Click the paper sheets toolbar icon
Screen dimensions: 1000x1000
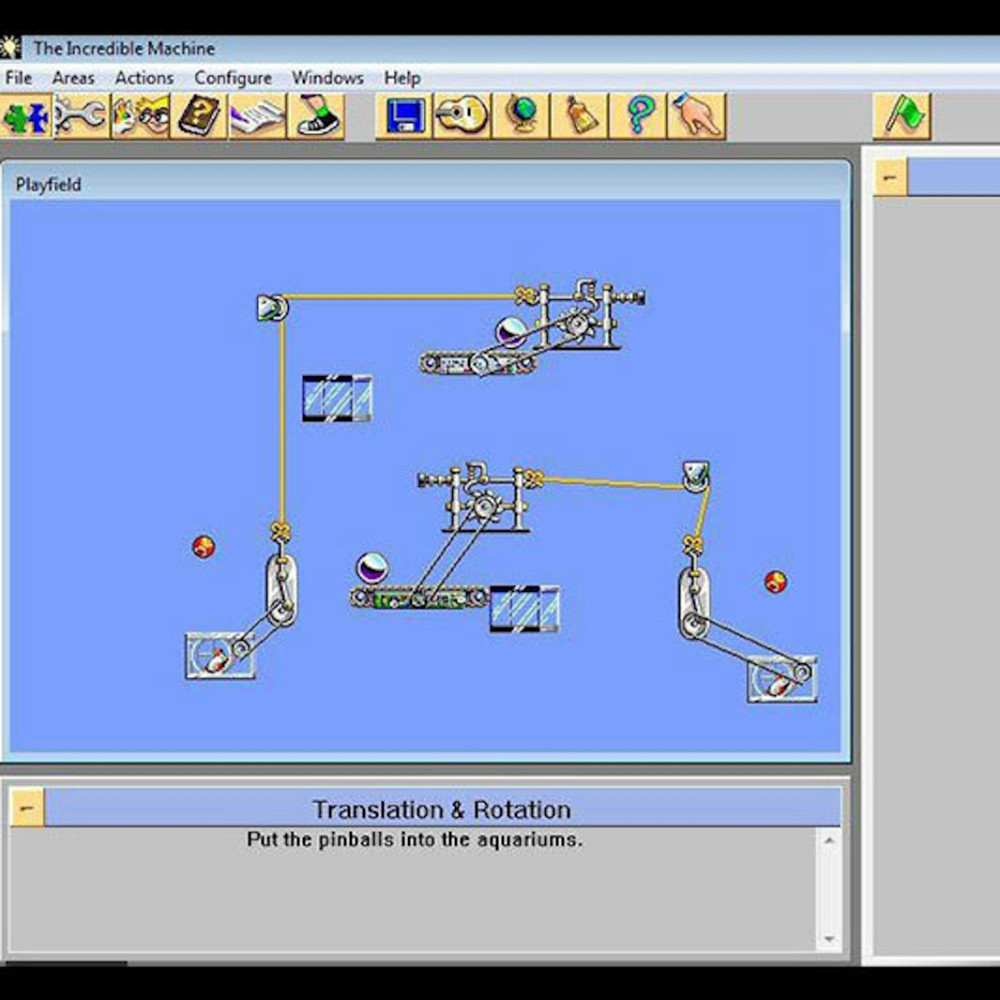tap(257, 116)
